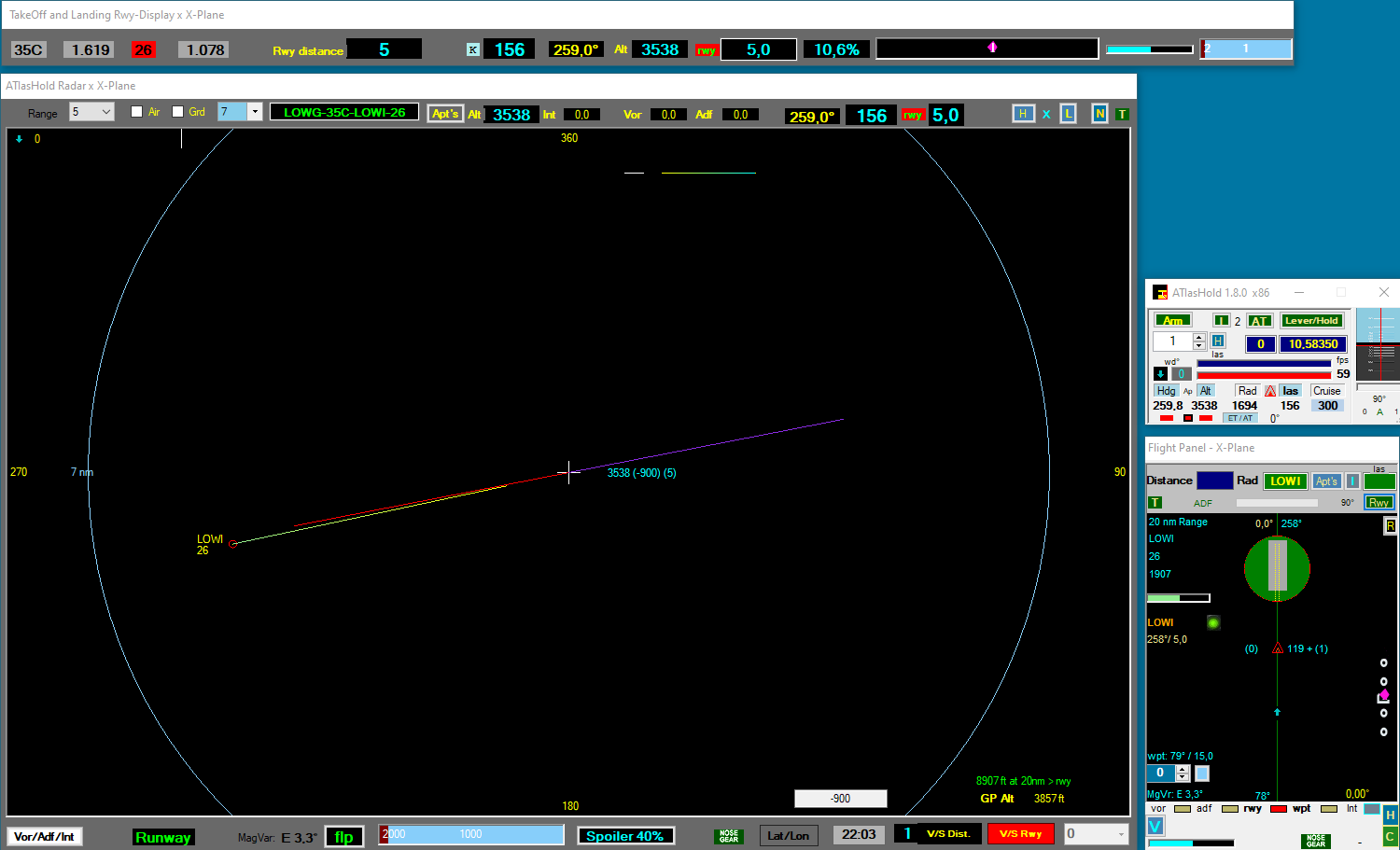Click the Vor/Adf/Int button

tap(44, 837)
